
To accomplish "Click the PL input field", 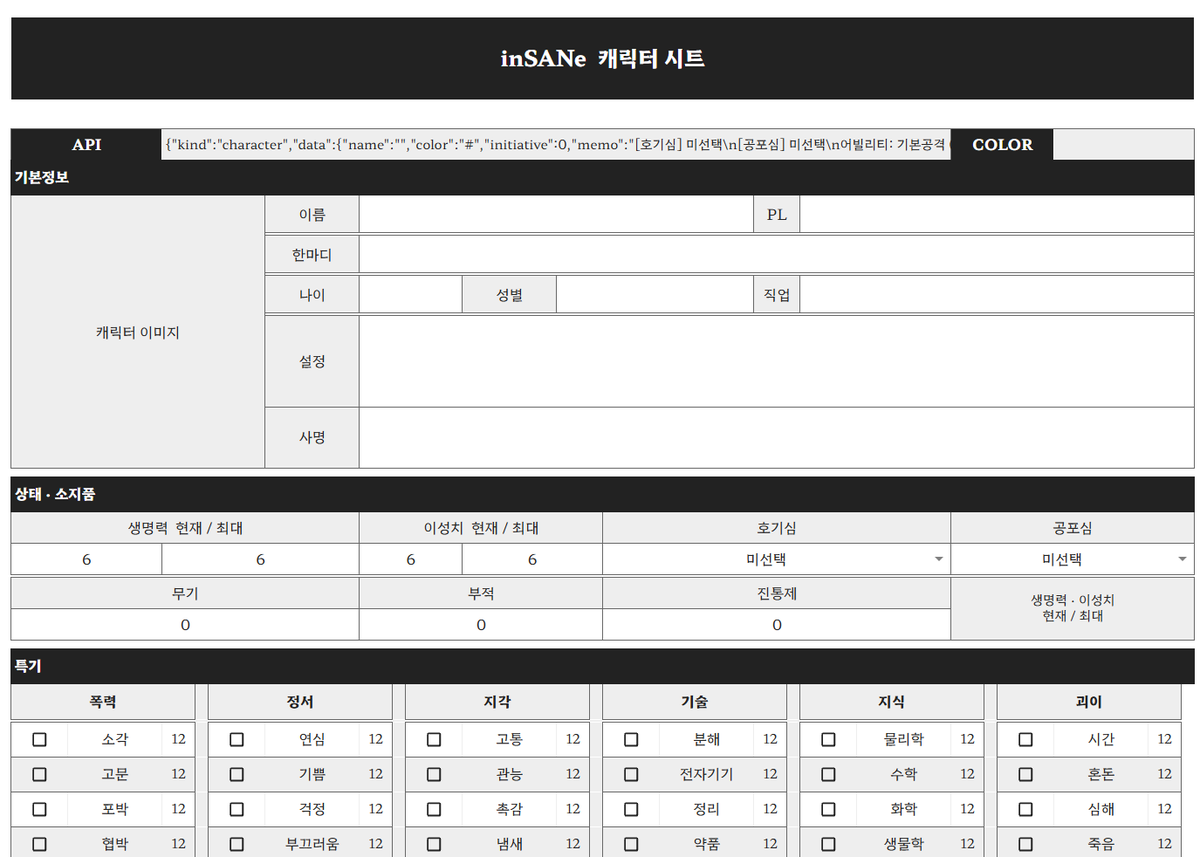I will coord(997,214).
